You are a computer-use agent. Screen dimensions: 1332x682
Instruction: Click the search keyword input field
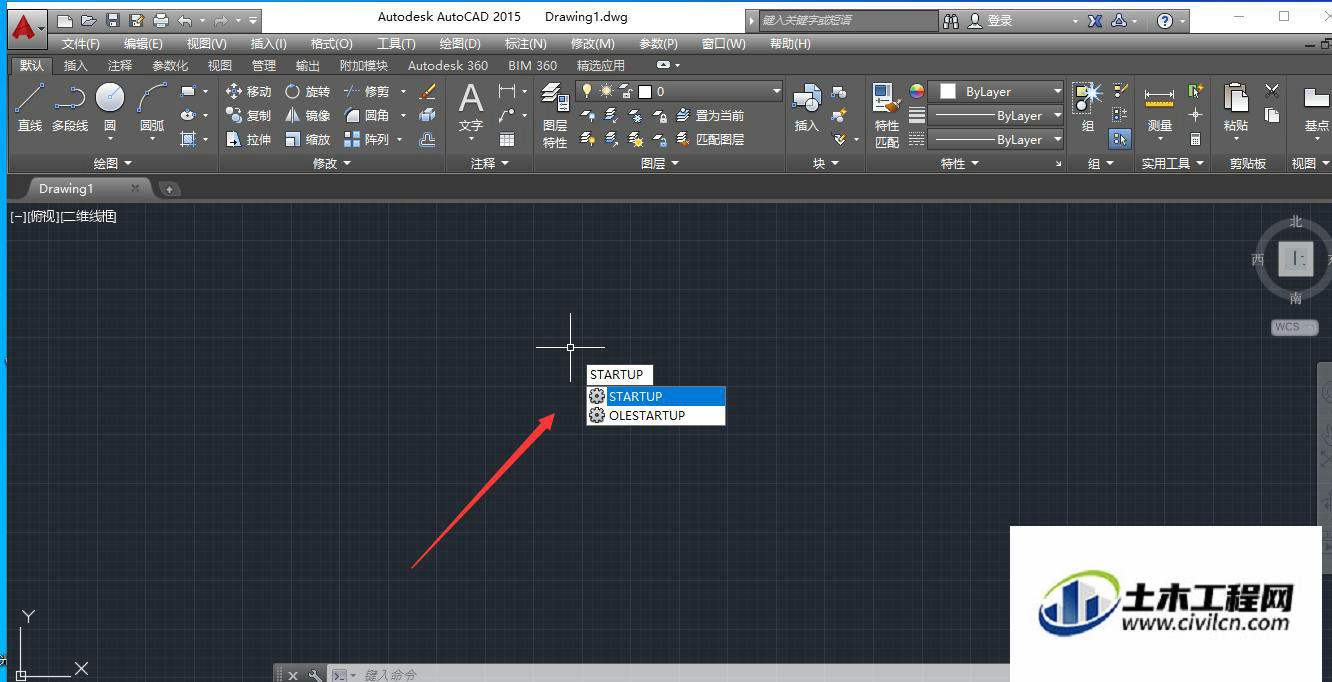coord(848,20)
